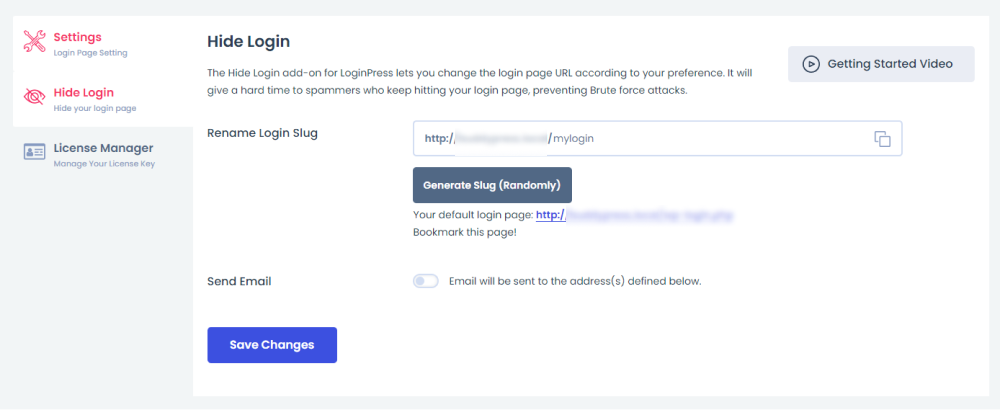Click the 'Login Page Setting' subtitle
Image resolution: width=1000 pixels, height=410 pixels.
(x=91, y=53)
